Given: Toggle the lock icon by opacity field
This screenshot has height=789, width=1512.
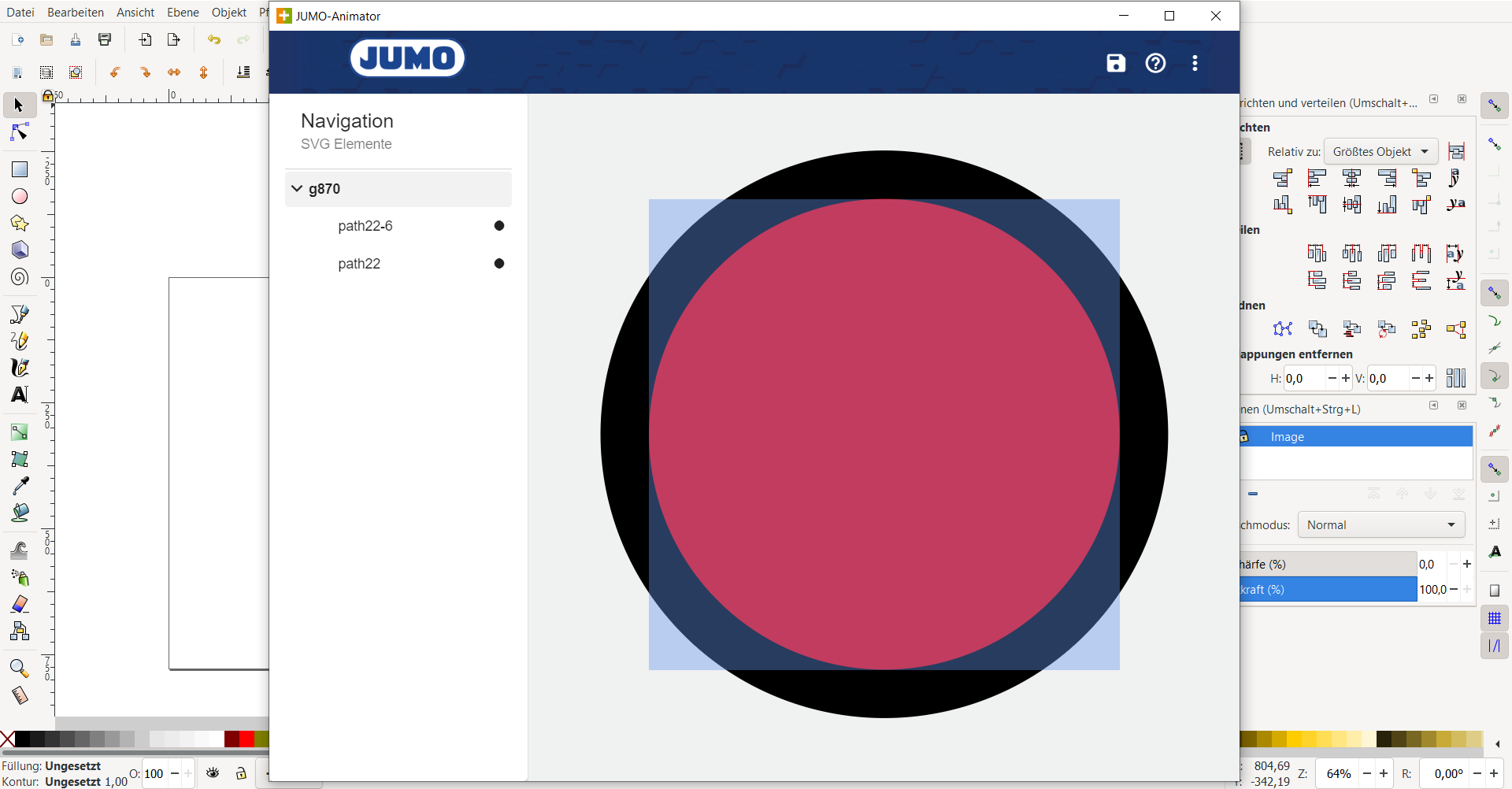Looking at the screenshot, I should click(241, 773).
